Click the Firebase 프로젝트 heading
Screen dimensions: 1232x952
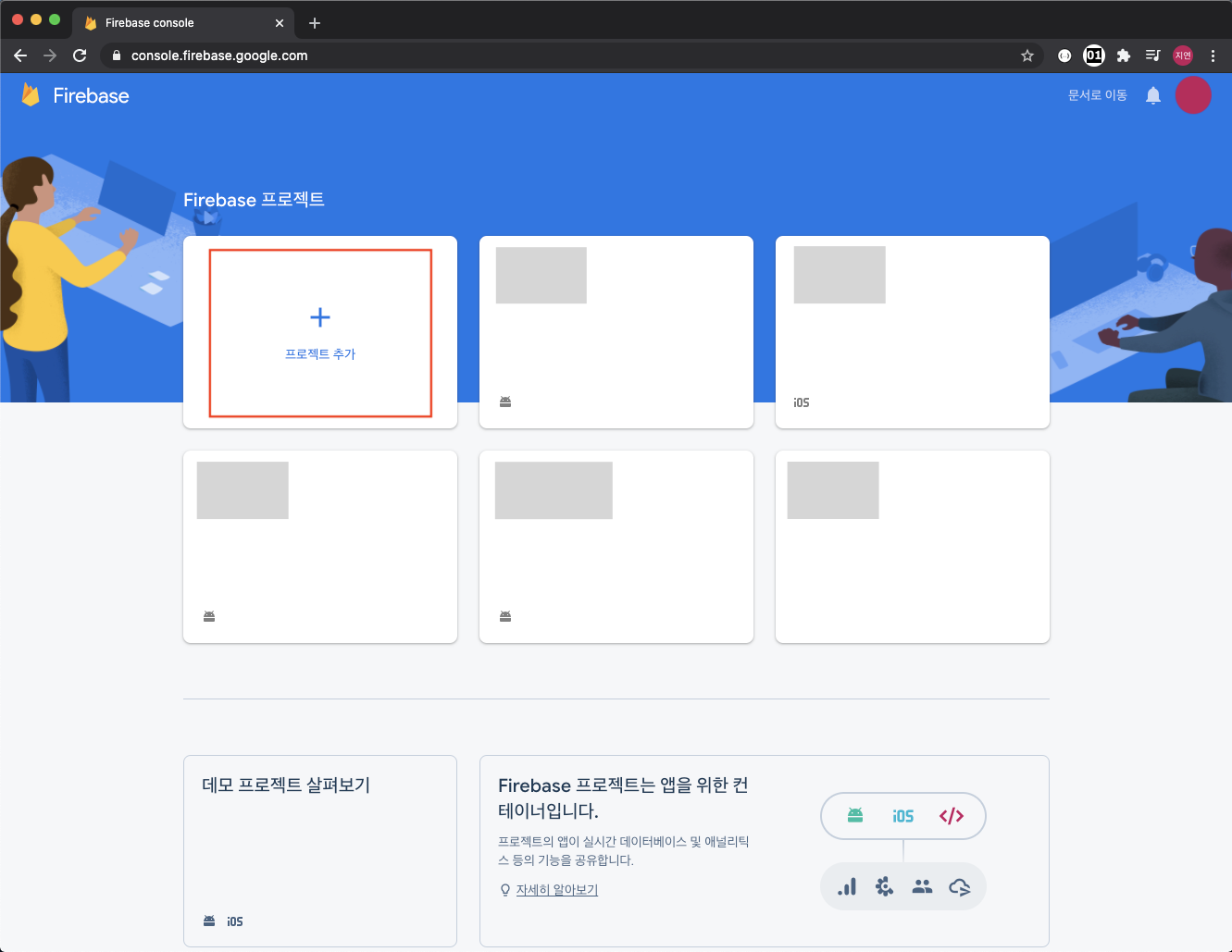[x=254, y=200]
